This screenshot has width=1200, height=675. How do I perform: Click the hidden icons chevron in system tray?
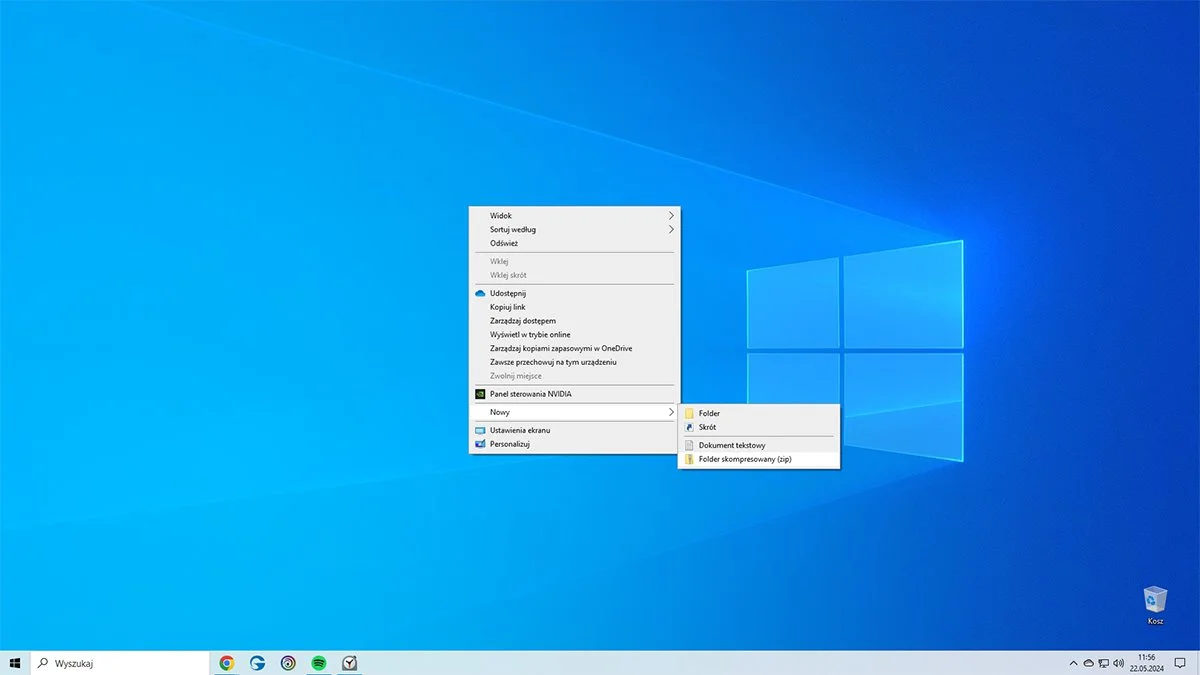(x=1073, y=663)
